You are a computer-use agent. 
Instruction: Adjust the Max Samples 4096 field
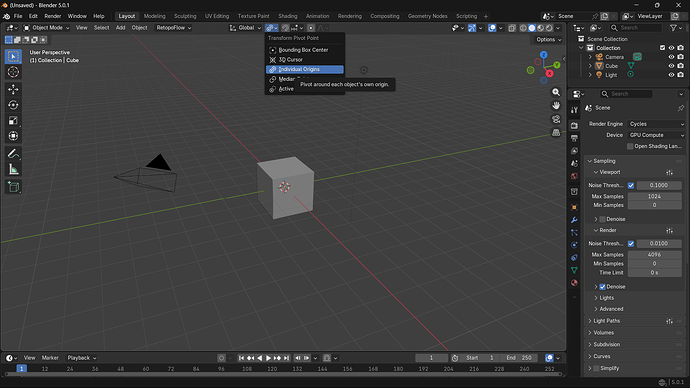(654, 255)
